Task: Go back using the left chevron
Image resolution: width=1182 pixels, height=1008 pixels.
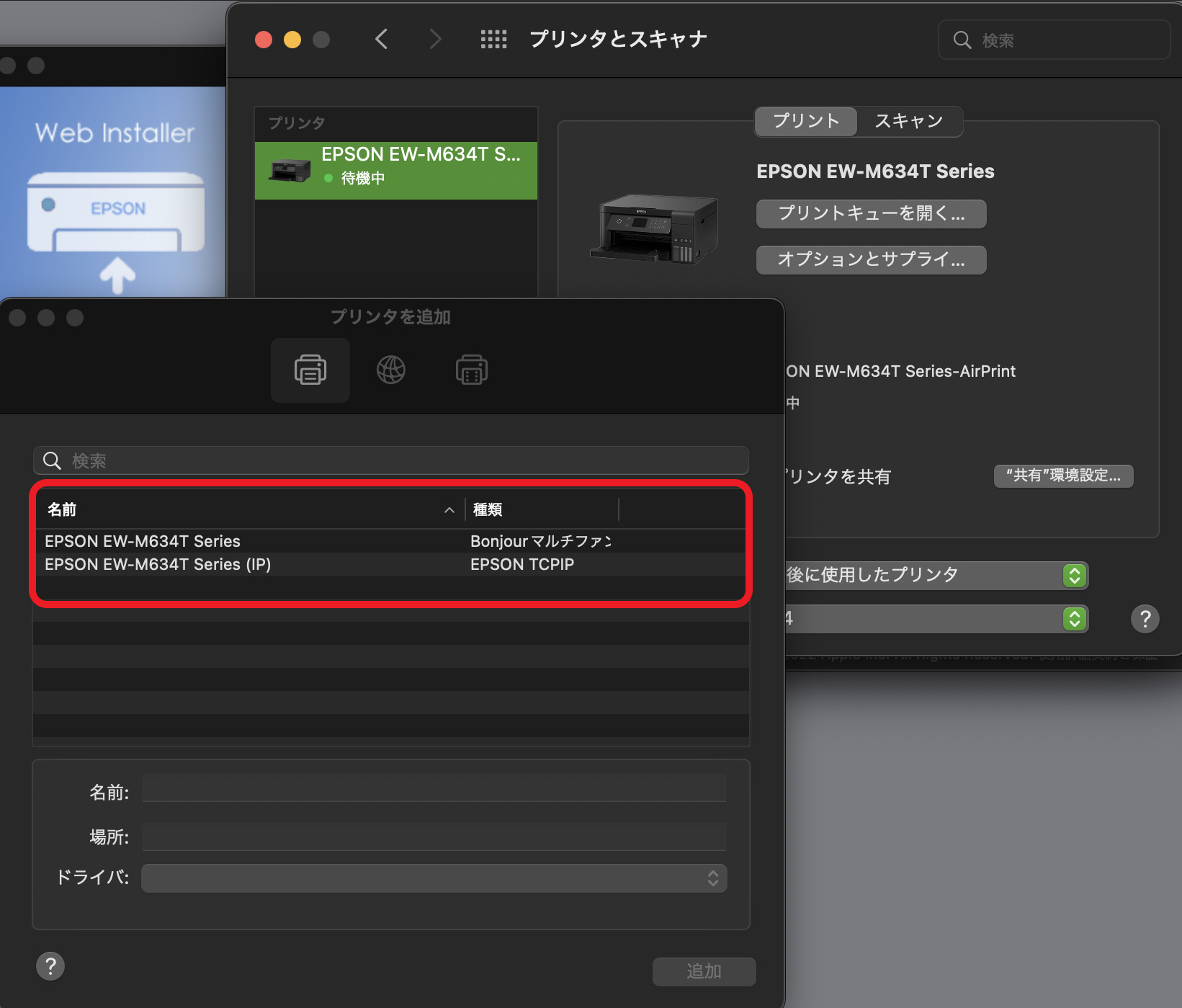Action: pos(382,40)
